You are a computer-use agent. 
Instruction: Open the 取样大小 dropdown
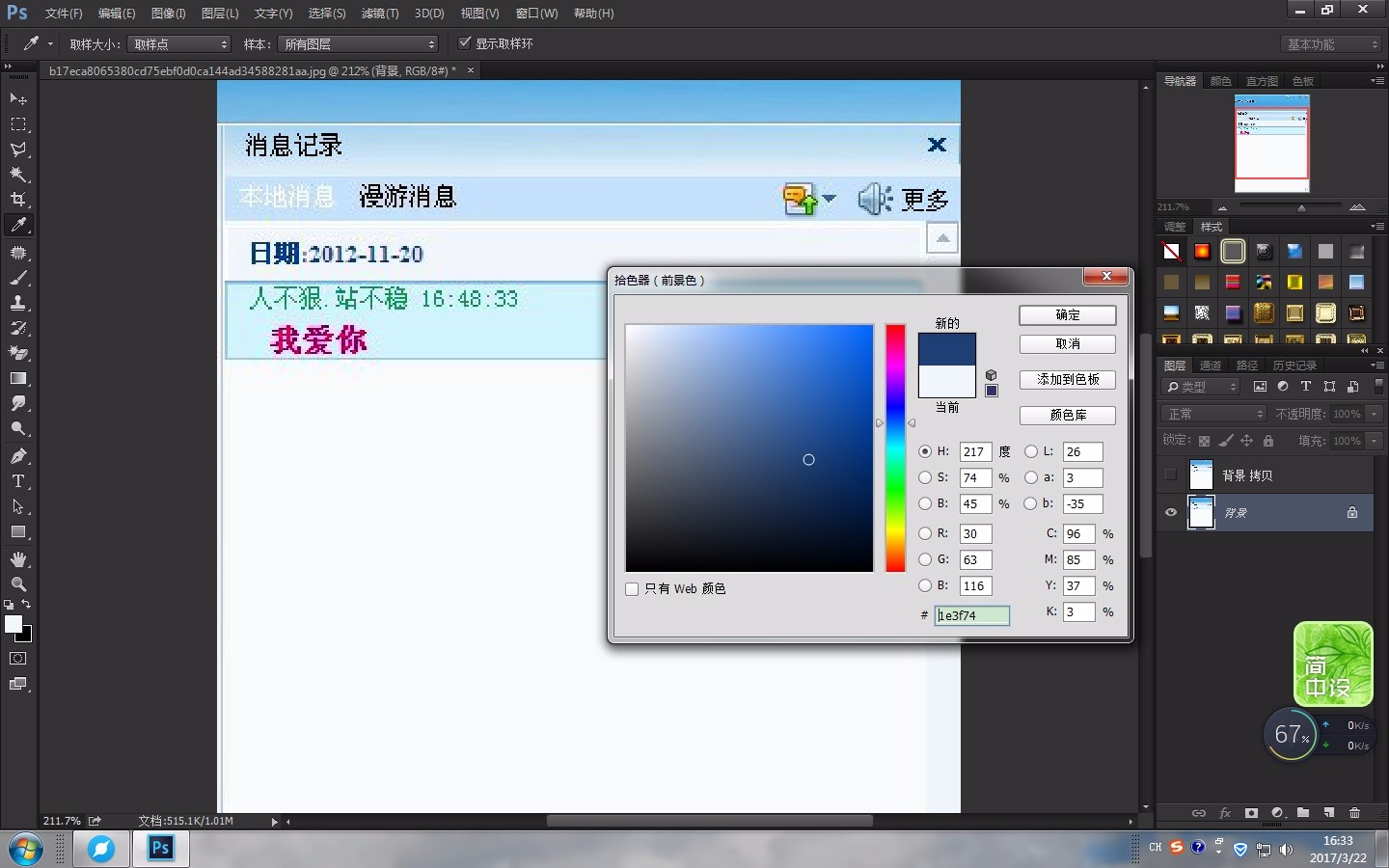click(179, 44)
